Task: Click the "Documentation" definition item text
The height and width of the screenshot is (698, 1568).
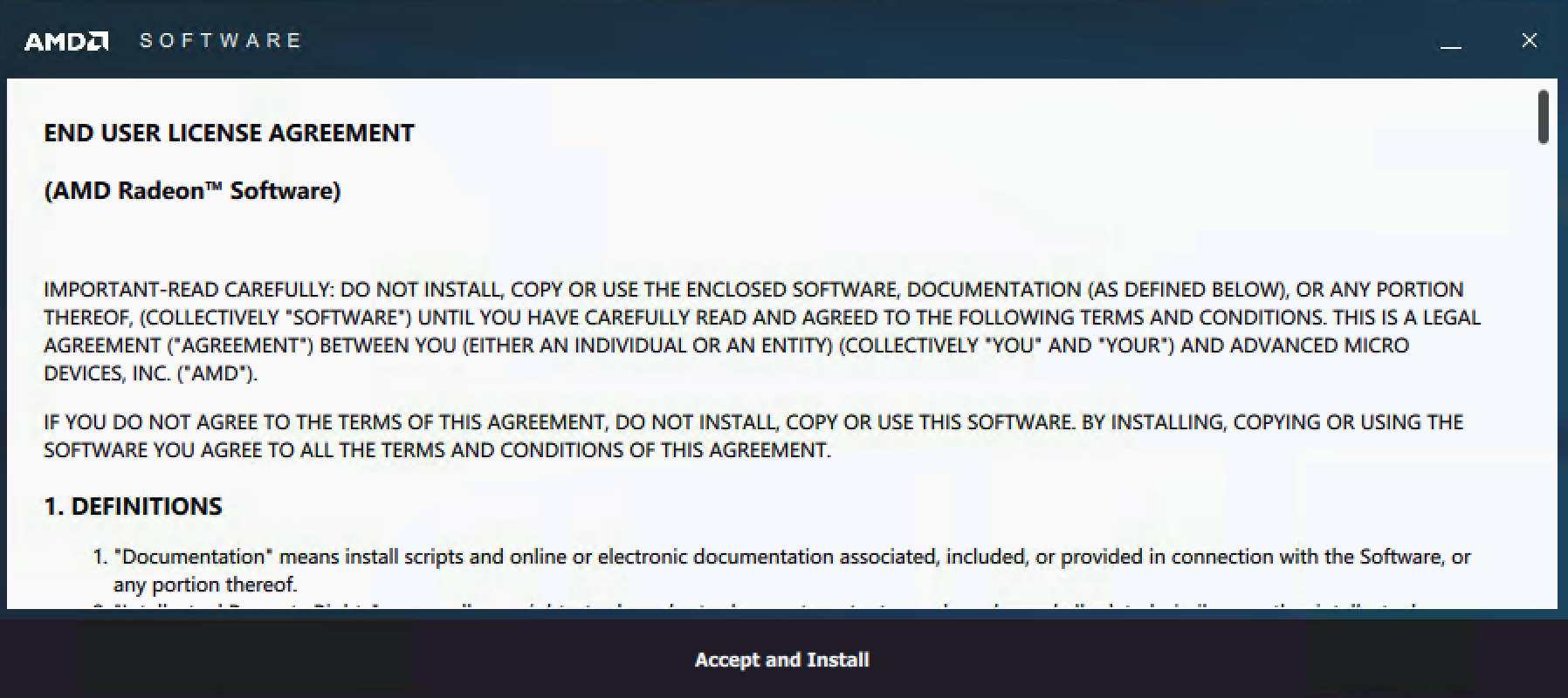Action: point(792,570)
